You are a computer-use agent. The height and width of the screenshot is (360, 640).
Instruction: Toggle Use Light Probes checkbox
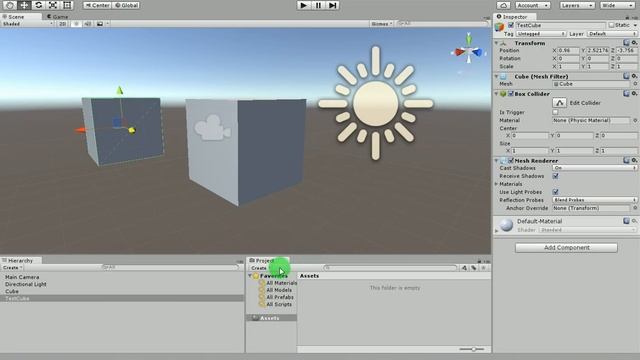(x=555, y=192)
